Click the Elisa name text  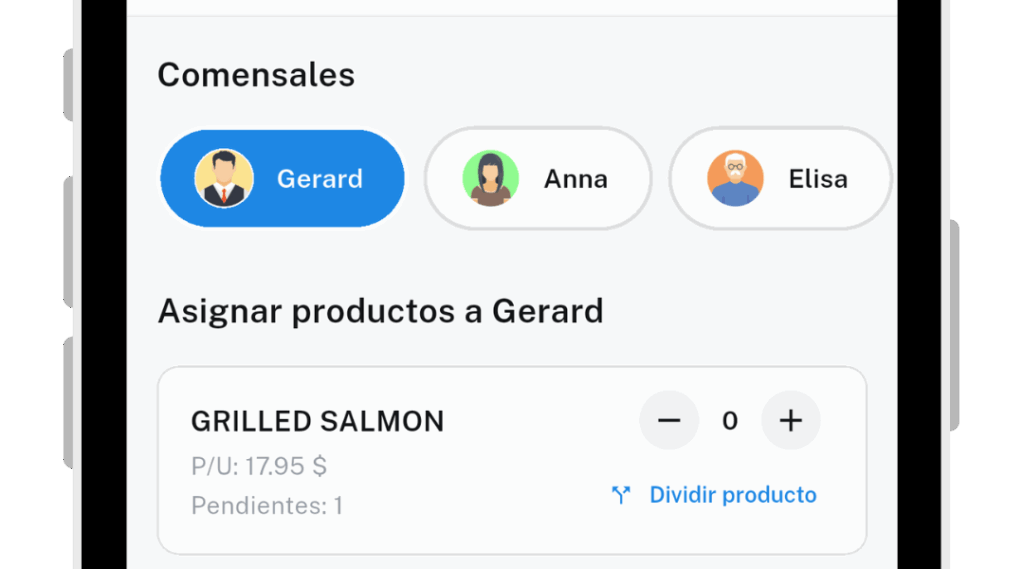pyautogui.click(x=818, y=179)
